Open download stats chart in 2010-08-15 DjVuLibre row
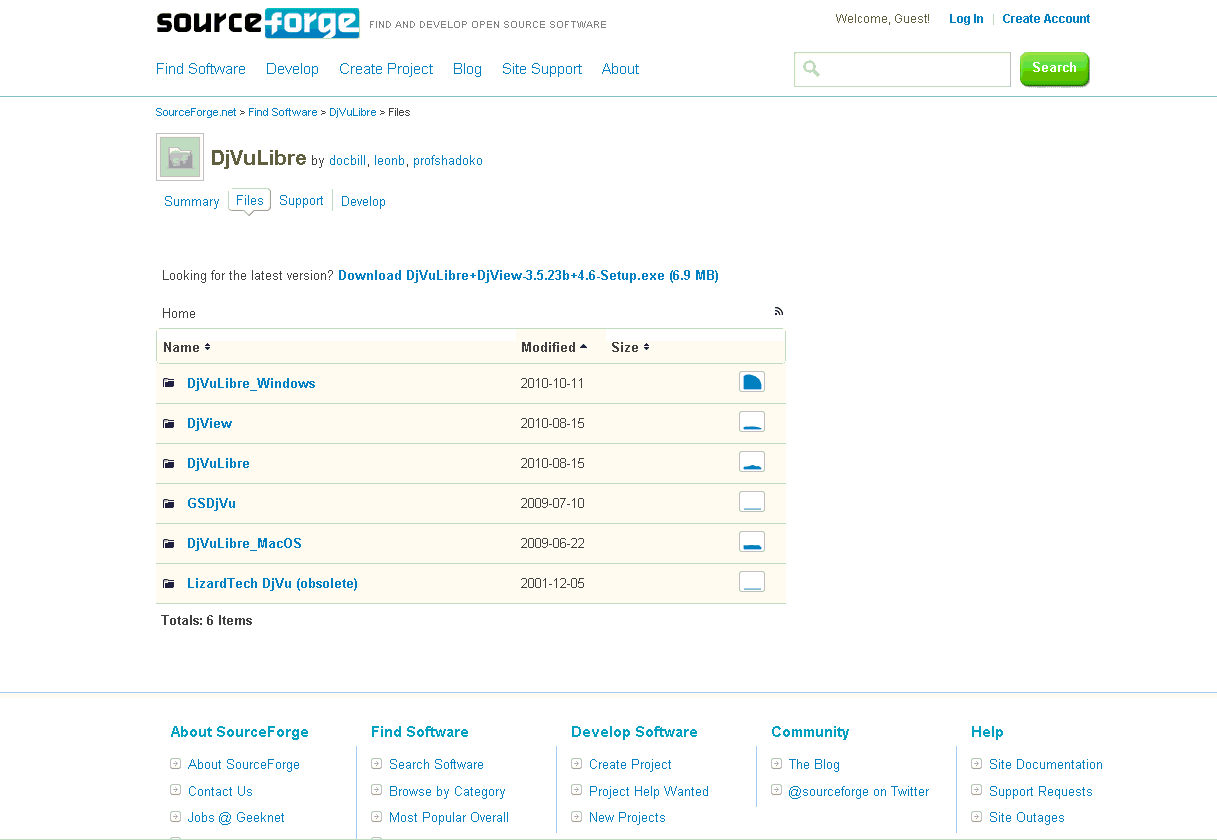This screenshot has height=840, width=1217. pos(752,461)
